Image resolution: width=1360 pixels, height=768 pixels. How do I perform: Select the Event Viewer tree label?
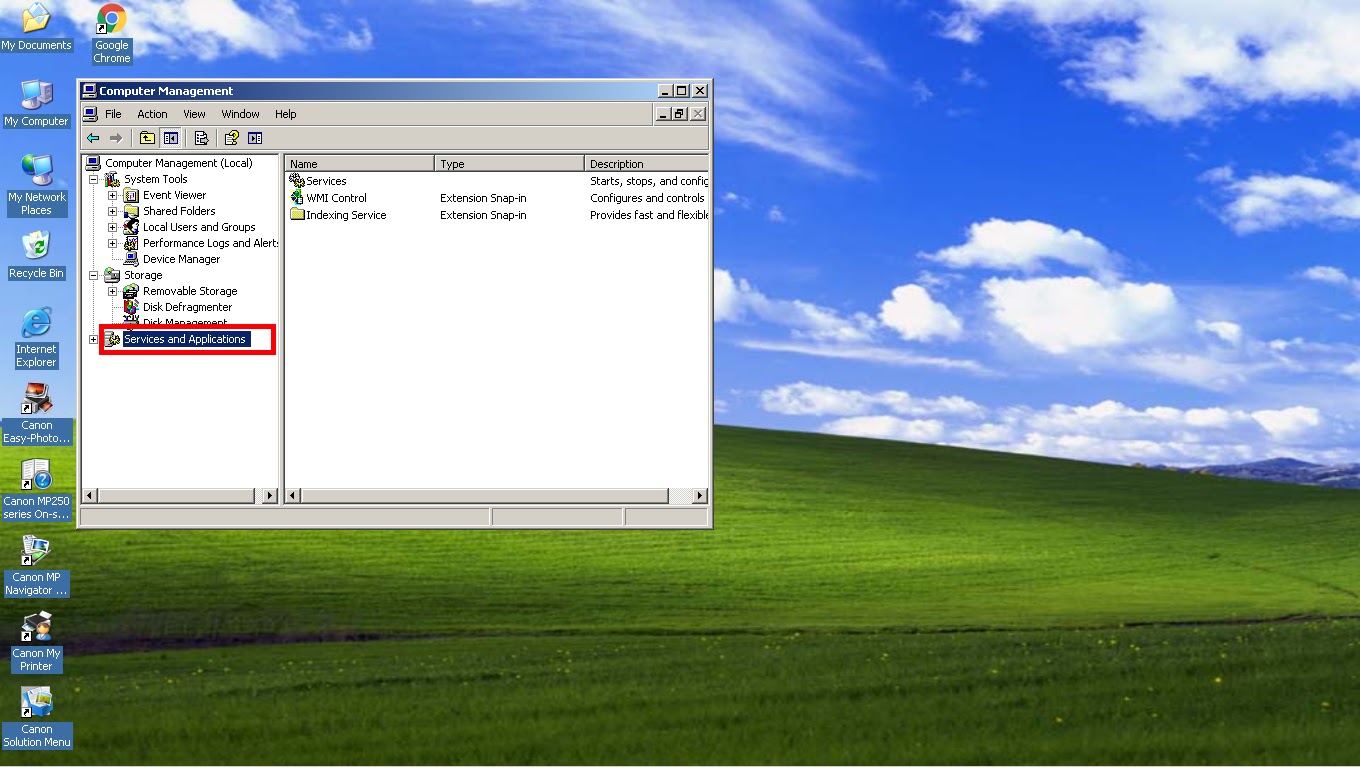point(174,195)
